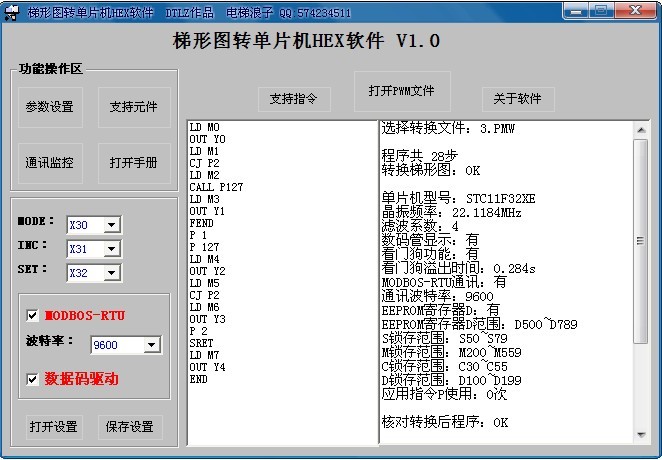Screen dimensions: 662x460
Task: Save settings with the 保存设置 button
Action: click(129, 427)
